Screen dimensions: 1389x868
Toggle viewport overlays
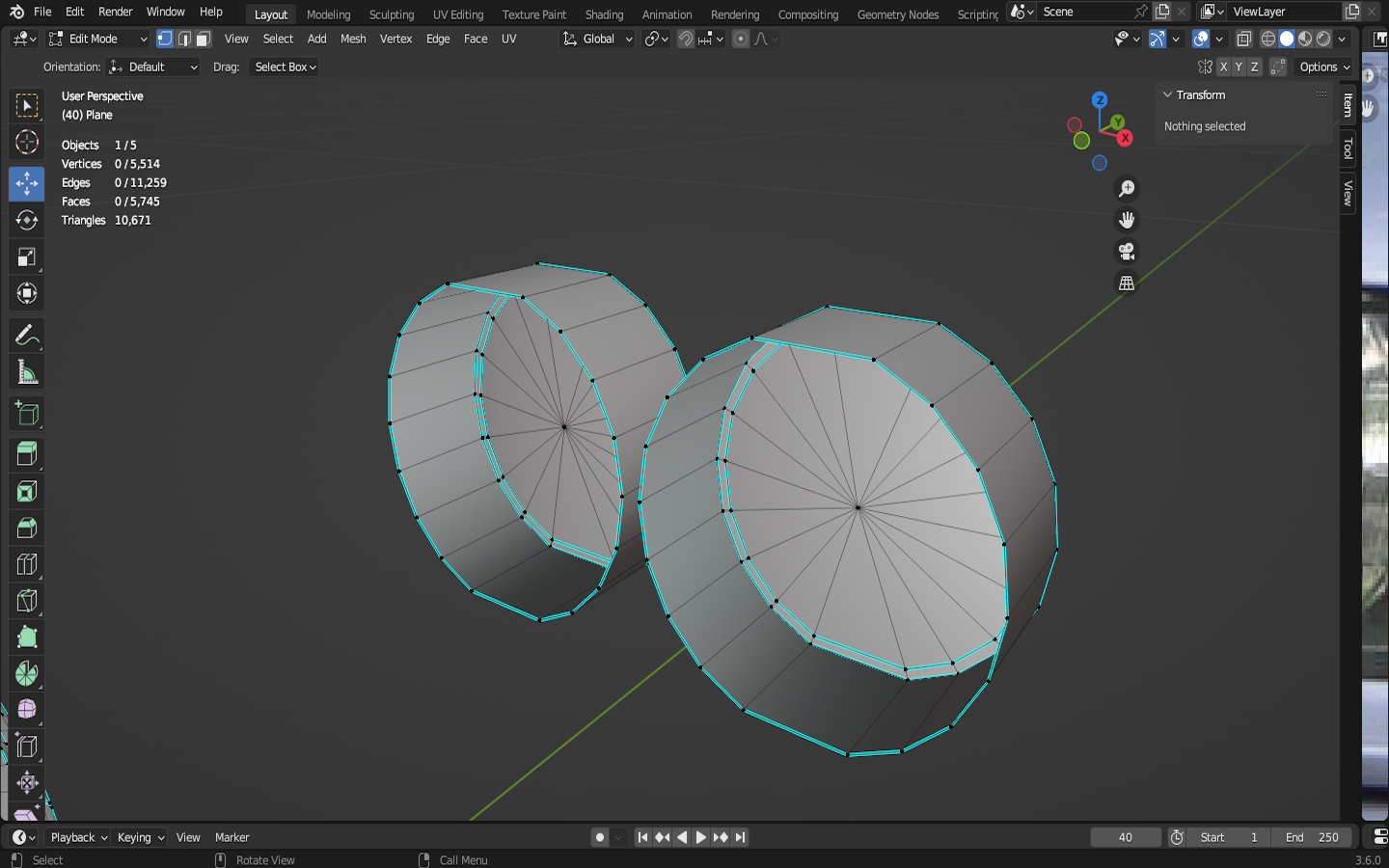[x=1201, y=39]
